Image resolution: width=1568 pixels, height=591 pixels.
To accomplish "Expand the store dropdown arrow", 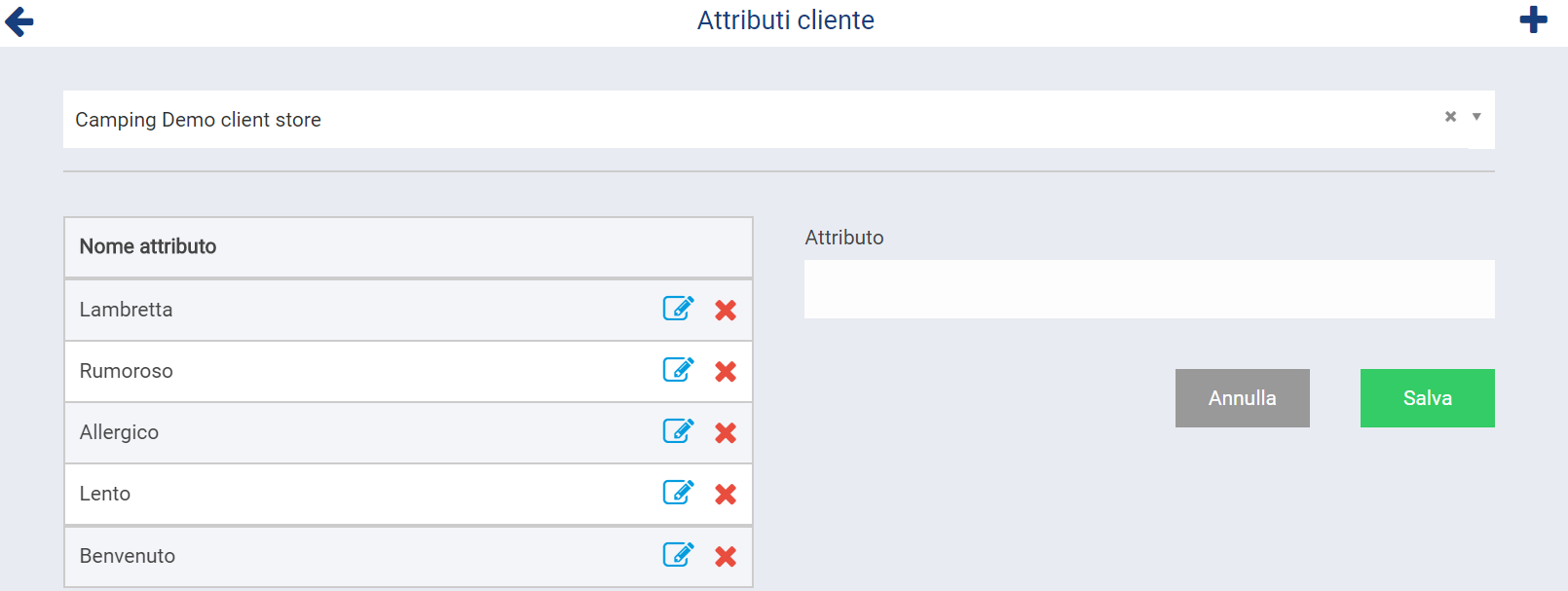I will click(x=1476, y=117).
